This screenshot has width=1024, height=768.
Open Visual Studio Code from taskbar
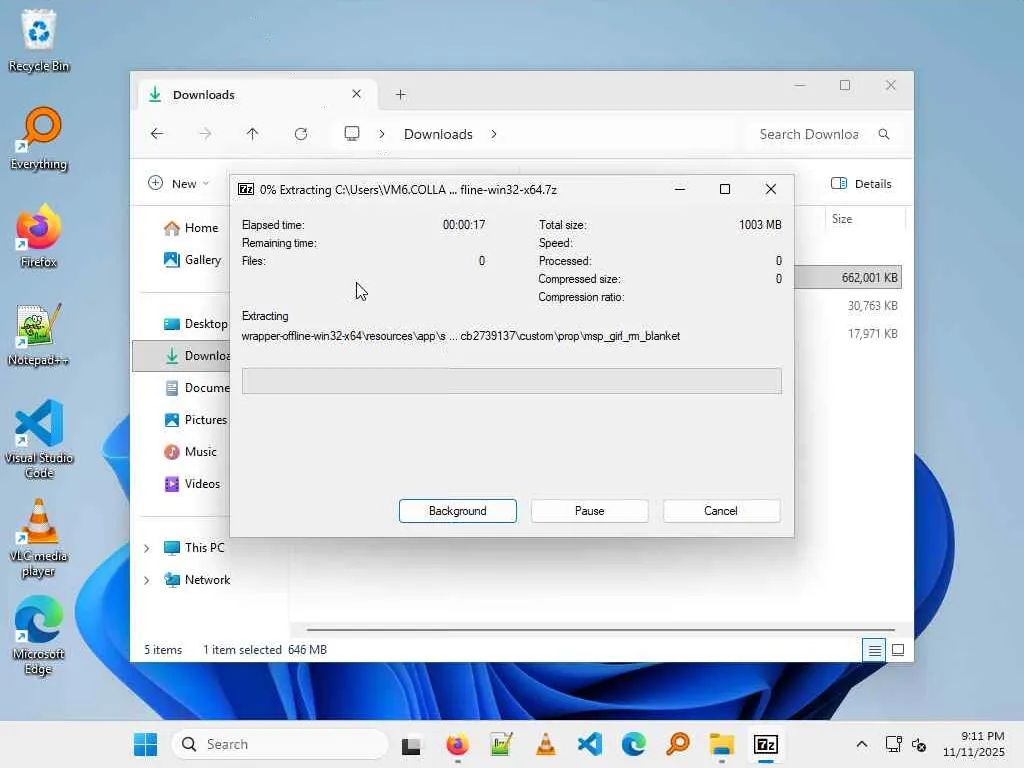[590, 744]
